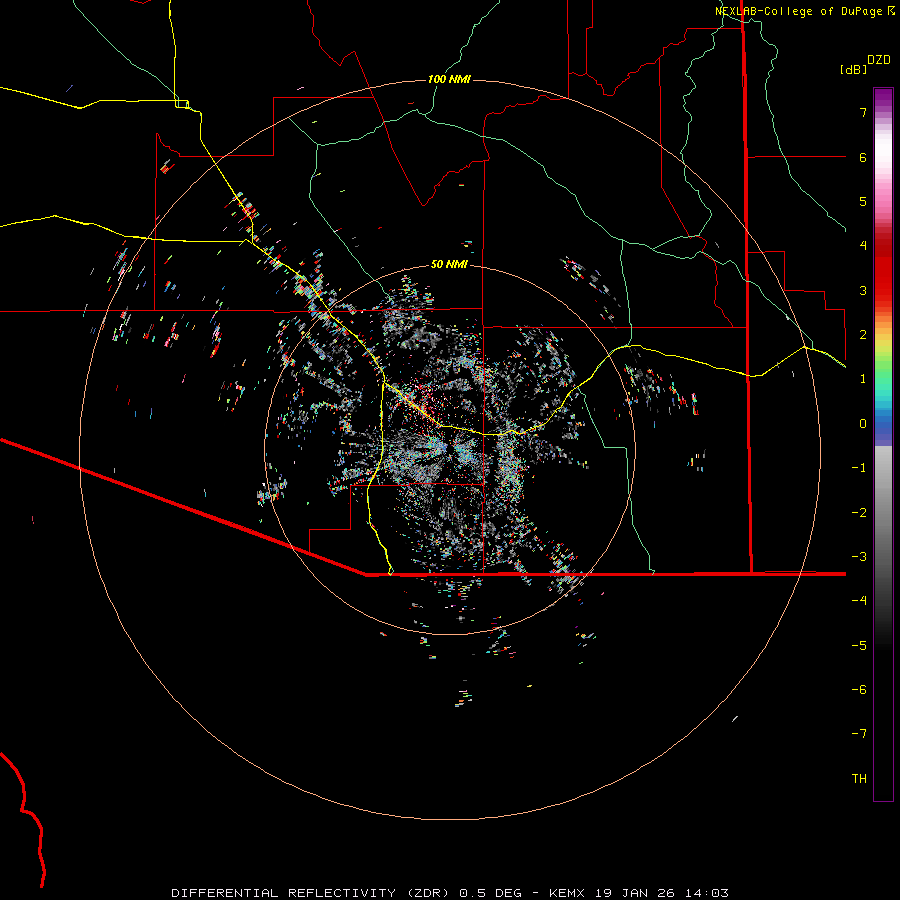Click the DZD color scale title
Viewport: 900px width, 900px height.
click(879, 60)
